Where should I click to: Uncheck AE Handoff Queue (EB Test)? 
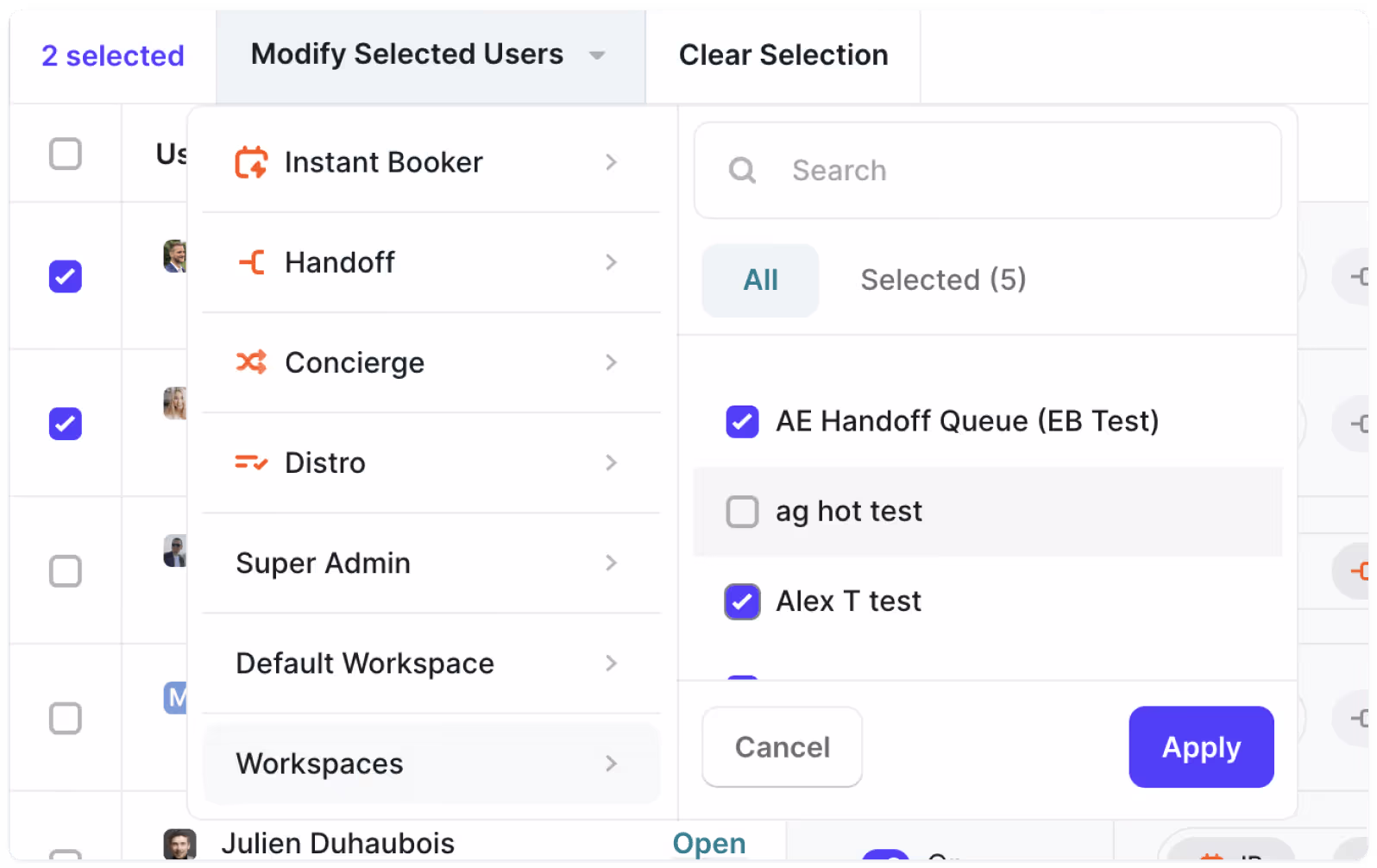pos(742,422)
